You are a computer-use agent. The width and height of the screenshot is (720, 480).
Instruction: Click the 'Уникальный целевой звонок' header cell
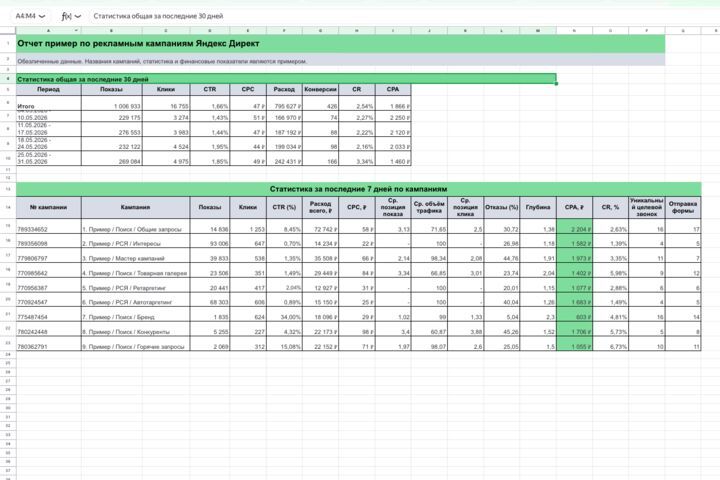click(647, 207)
